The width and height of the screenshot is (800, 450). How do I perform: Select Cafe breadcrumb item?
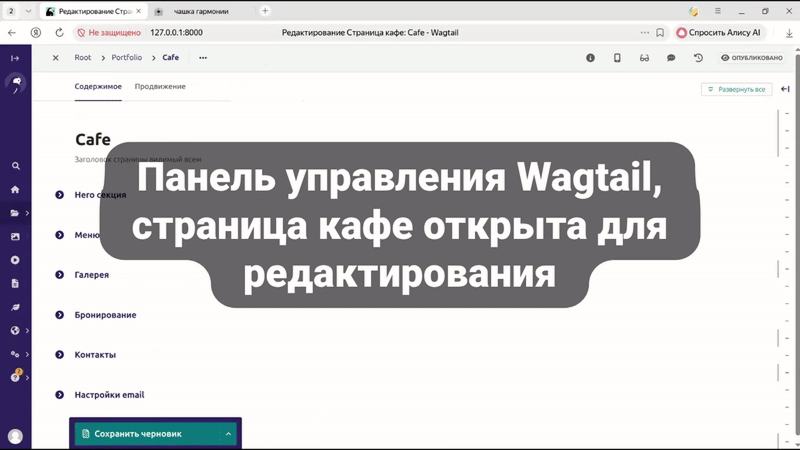click(170, 58)
